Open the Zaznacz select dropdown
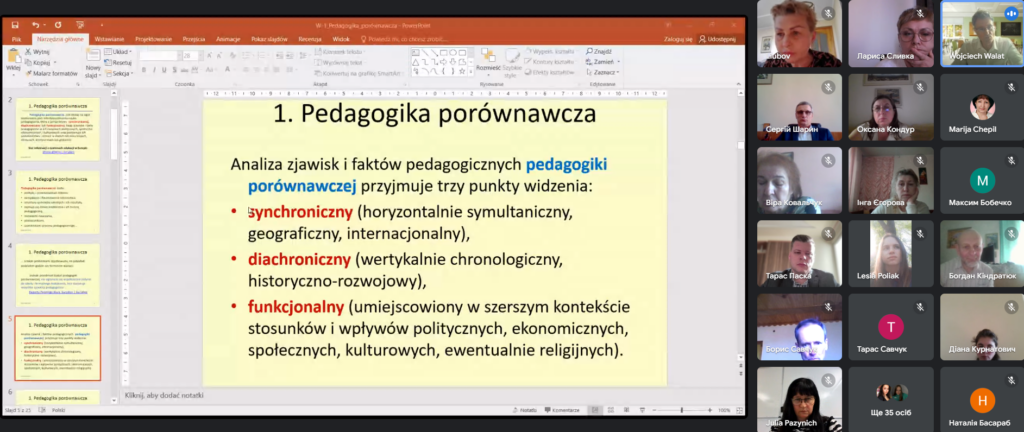This screenshot has width=1024, height=432. pos(604,73)
